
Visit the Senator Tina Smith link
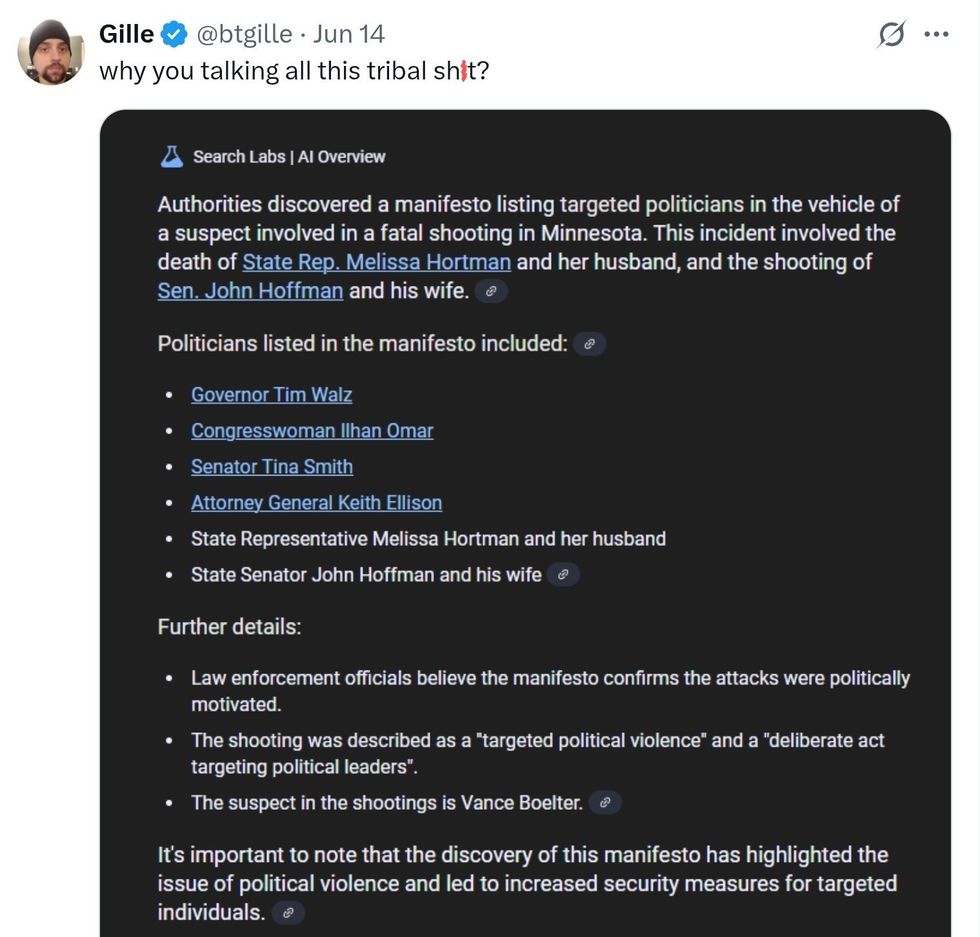272,467
